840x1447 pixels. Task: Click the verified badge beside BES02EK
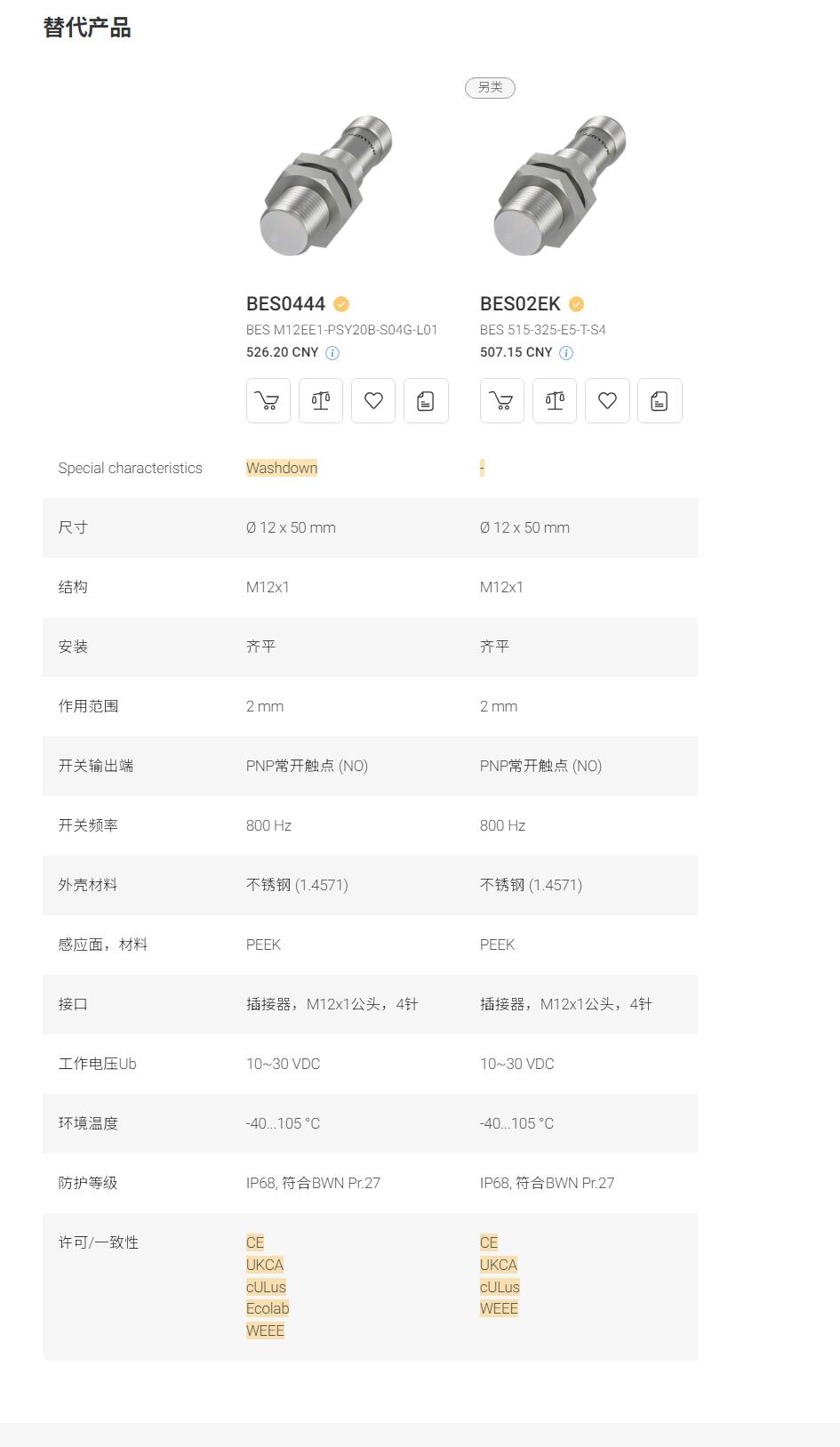[576, 304]
